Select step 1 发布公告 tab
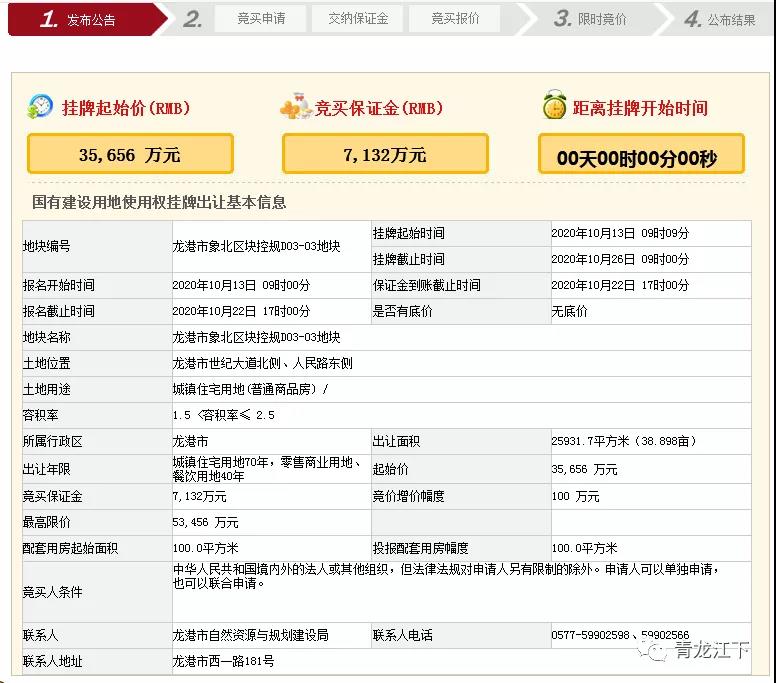 point(82,19)
